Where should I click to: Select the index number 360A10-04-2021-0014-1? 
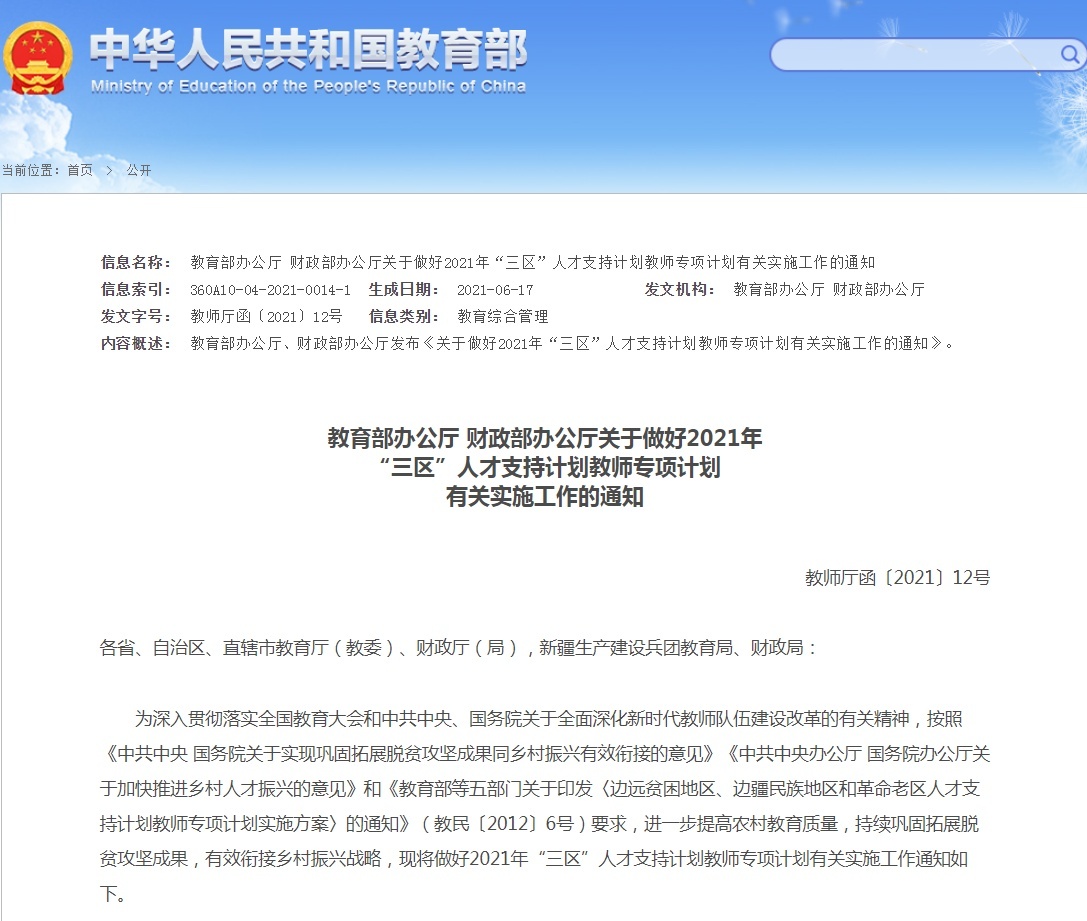(x=270, y=290)
